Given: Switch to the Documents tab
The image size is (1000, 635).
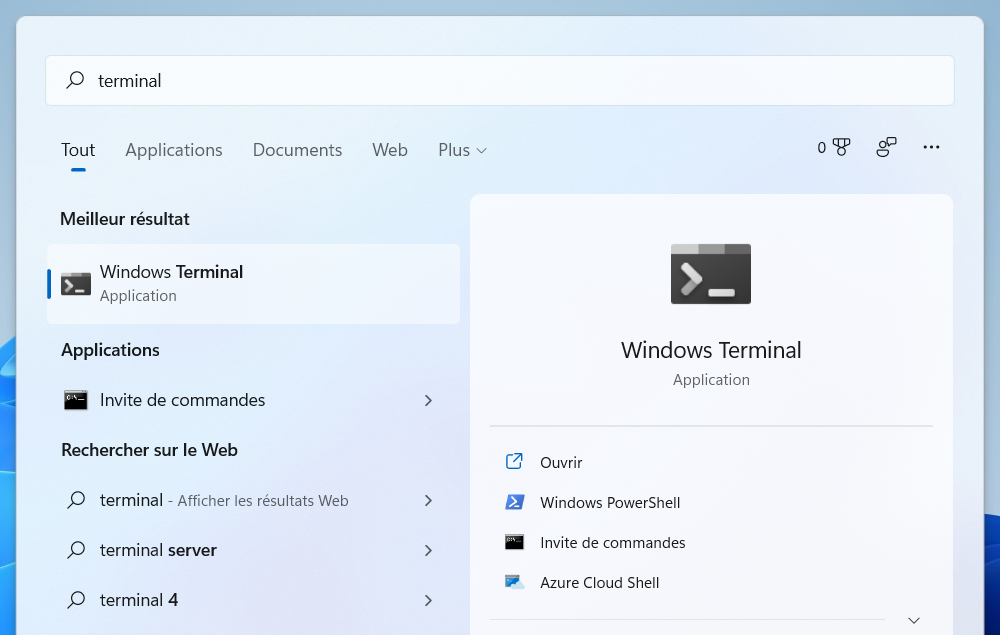Looking at the screenshot, I should coord(297,150).
